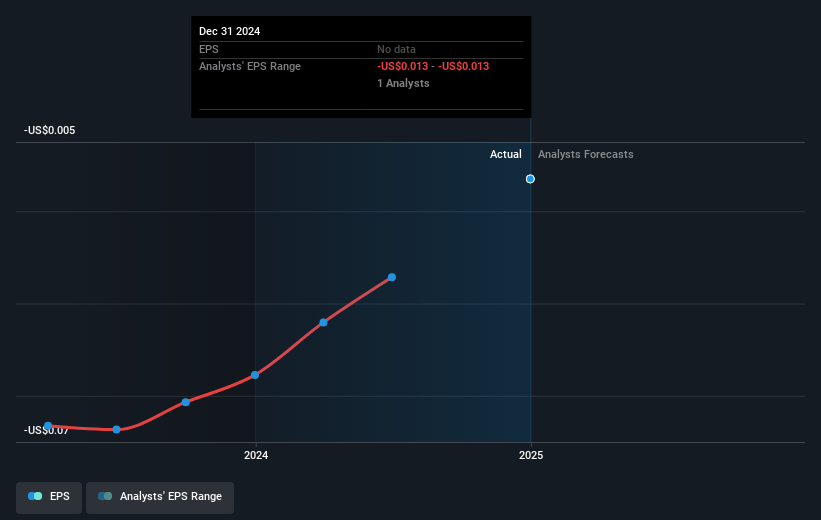Viewport: 821px width, 520px height.
Task: Click the No data value in tooltip
Action: pos(396,49)
